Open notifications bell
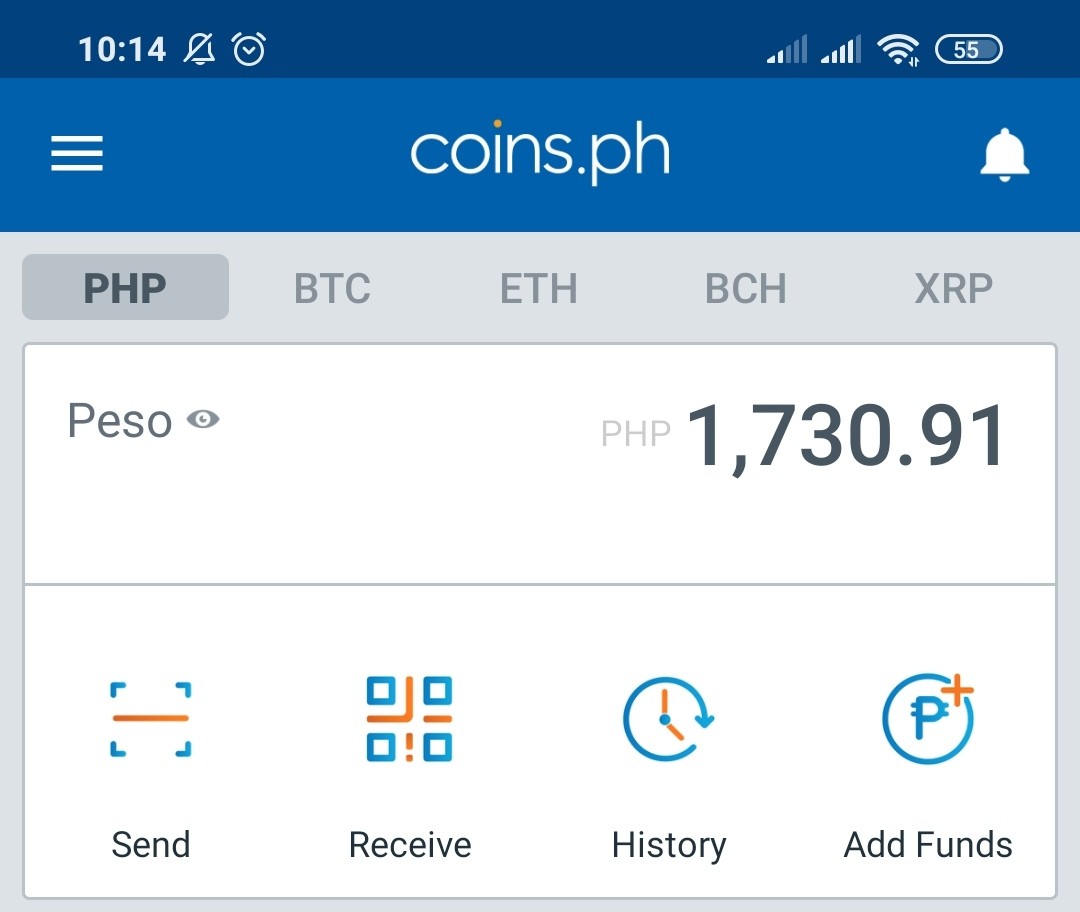 point(1004,155)
